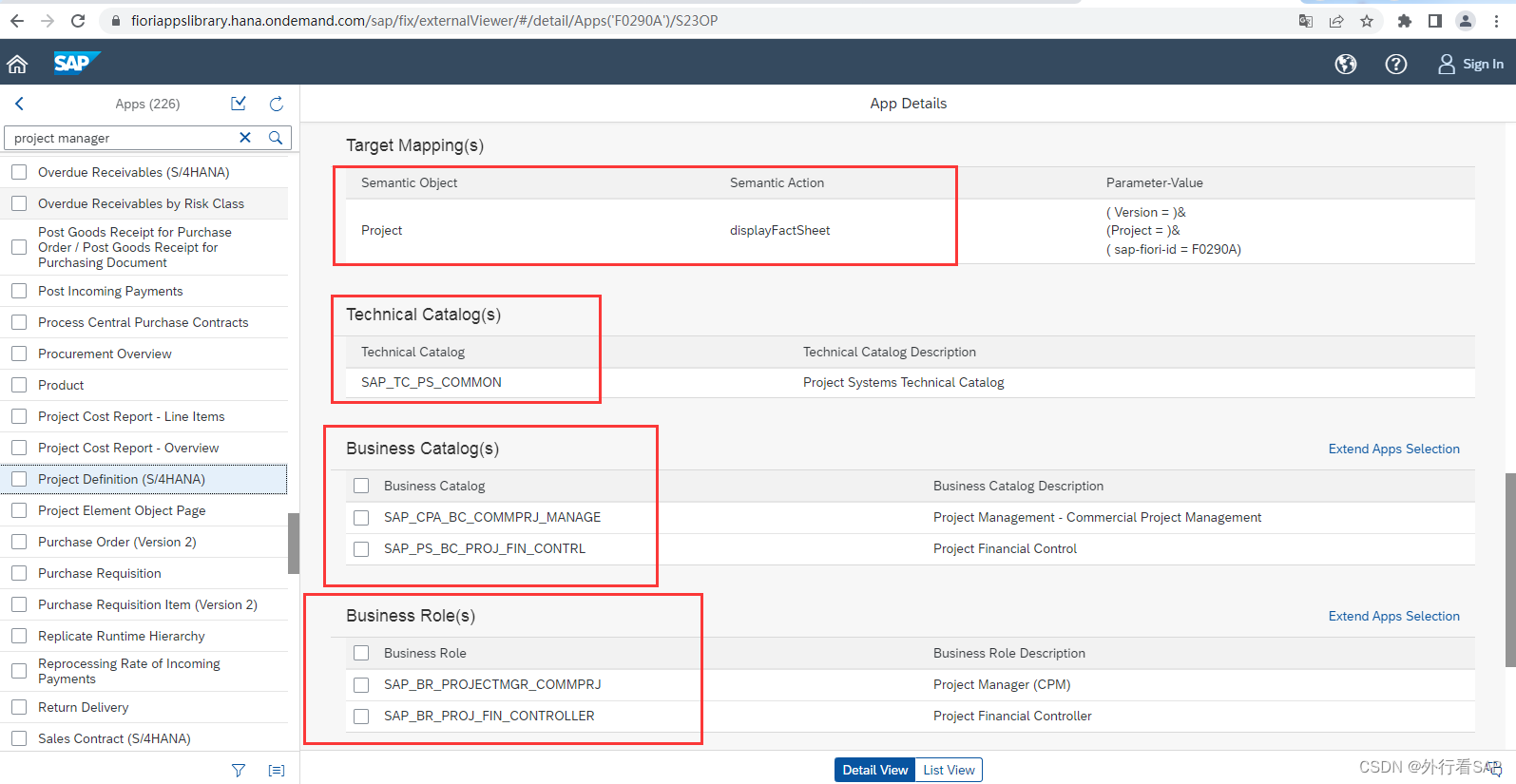Run search with the magnifier icon
Screen dimensions: 1516x784
click(276, 138)
